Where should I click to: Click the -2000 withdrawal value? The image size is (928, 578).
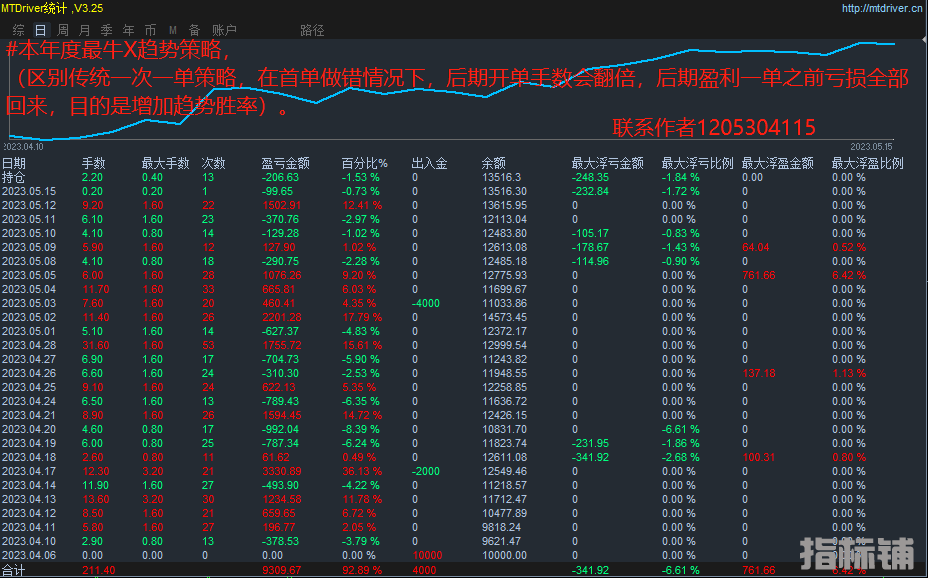tap(426, 472)
